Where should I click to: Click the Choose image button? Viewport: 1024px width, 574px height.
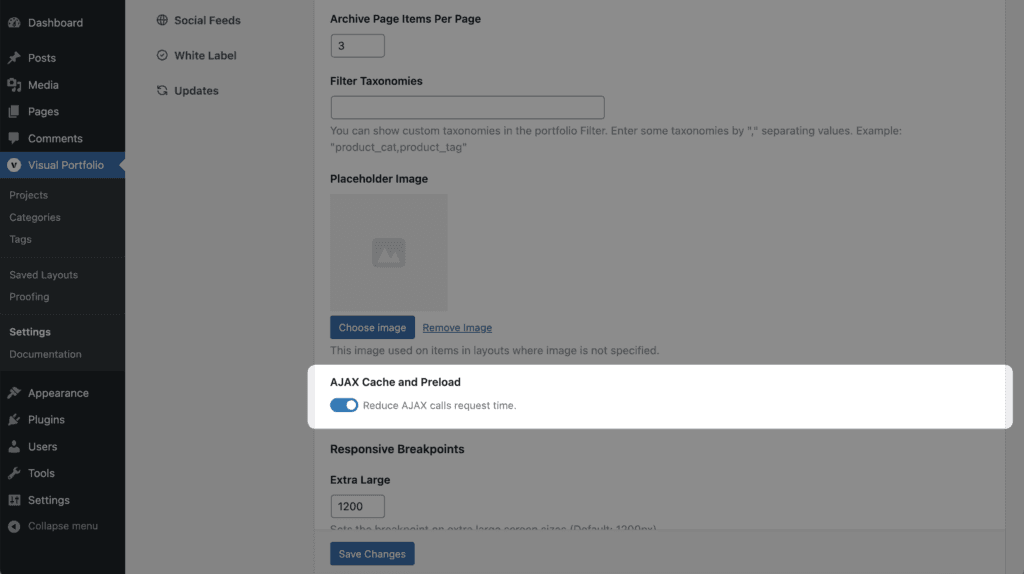click(372, 327)
